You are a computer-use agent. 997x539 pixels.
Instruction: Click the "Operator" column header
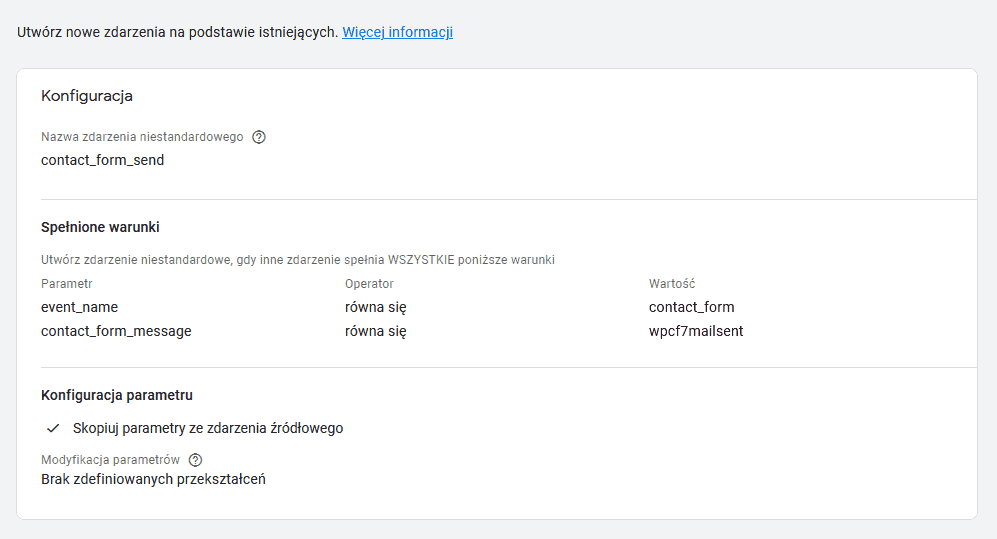[369, 284]
